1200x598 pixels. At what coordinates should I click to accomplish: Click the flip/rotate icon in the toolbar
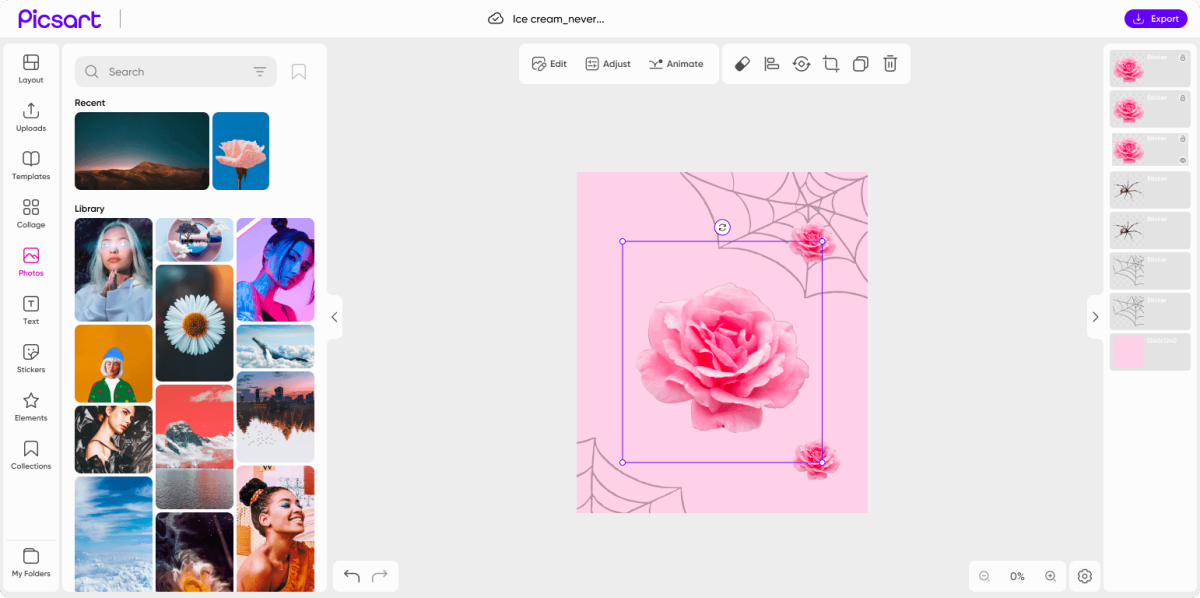click(801, 63)
